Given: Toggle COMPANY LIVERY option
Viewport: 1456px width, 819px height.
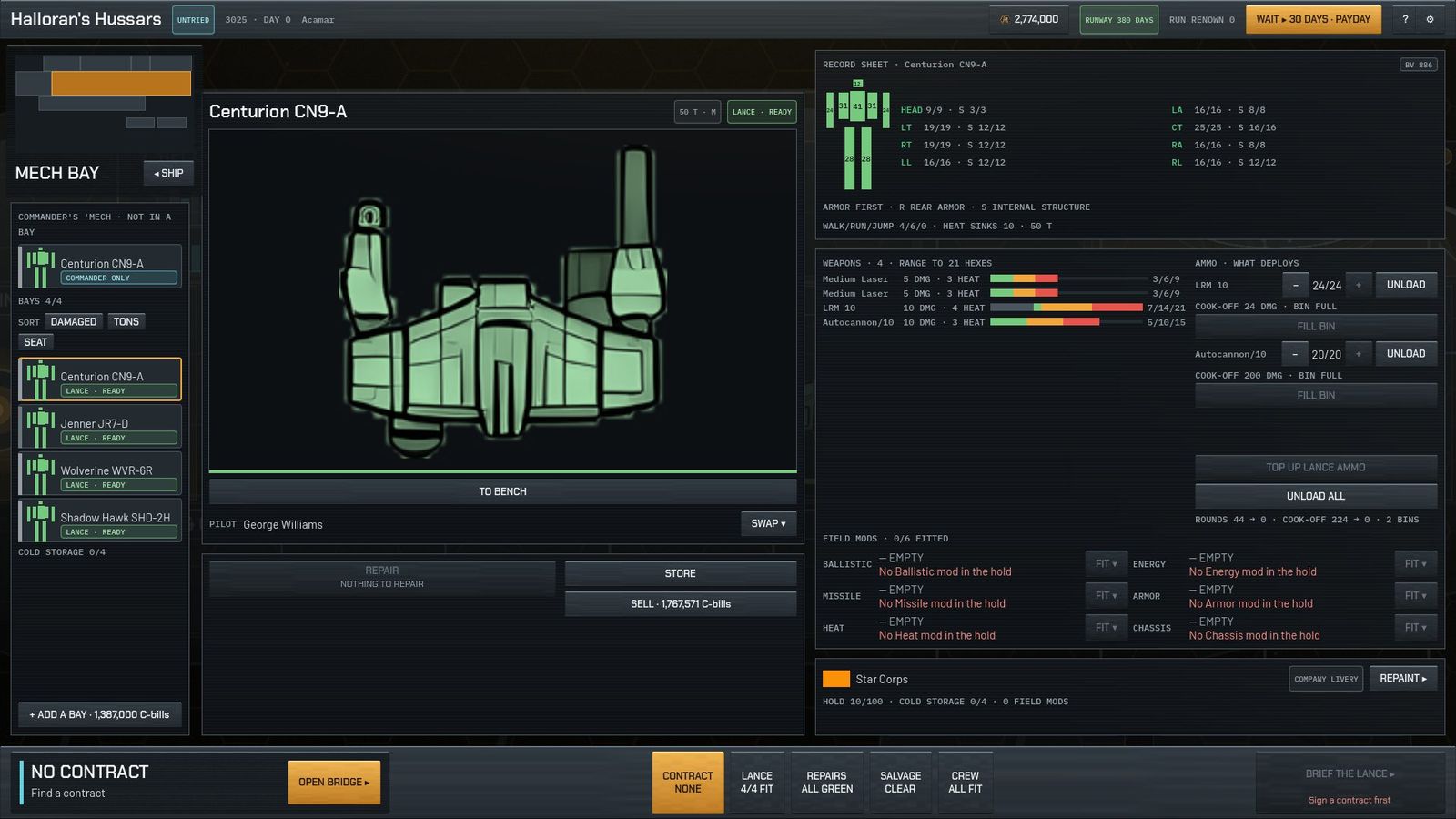Looking at the screenshot, I should pyautogui.click(x=1326, y=679).
